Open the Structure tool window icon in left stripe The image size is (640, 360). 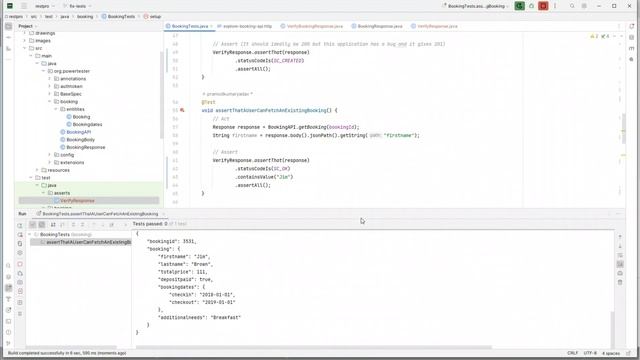(8, 49)
